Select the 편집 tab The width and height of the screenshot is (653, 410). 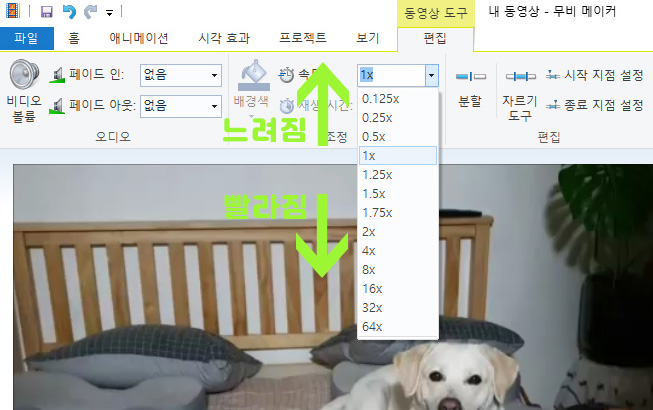click(435, 39)
